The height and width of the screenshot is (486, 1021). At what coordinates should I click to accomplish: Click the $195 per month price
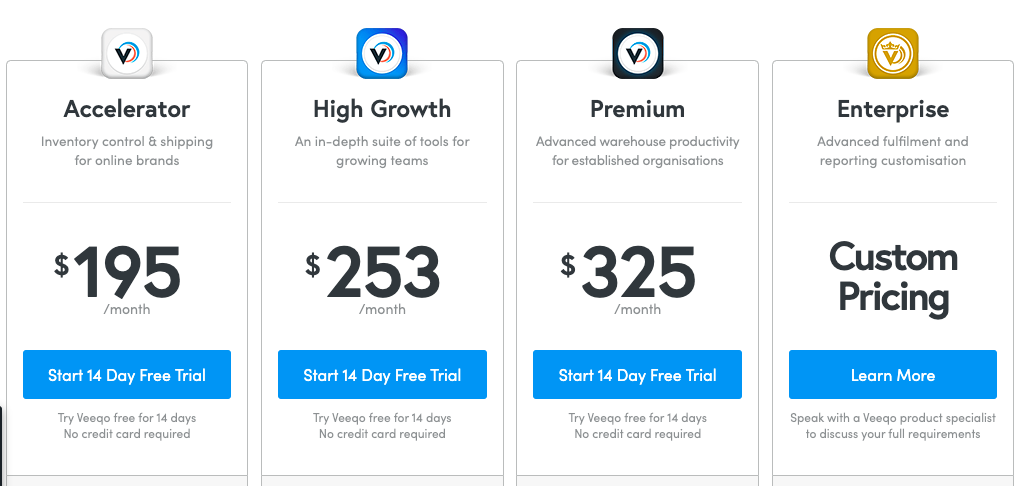click(x=119, y=279)
